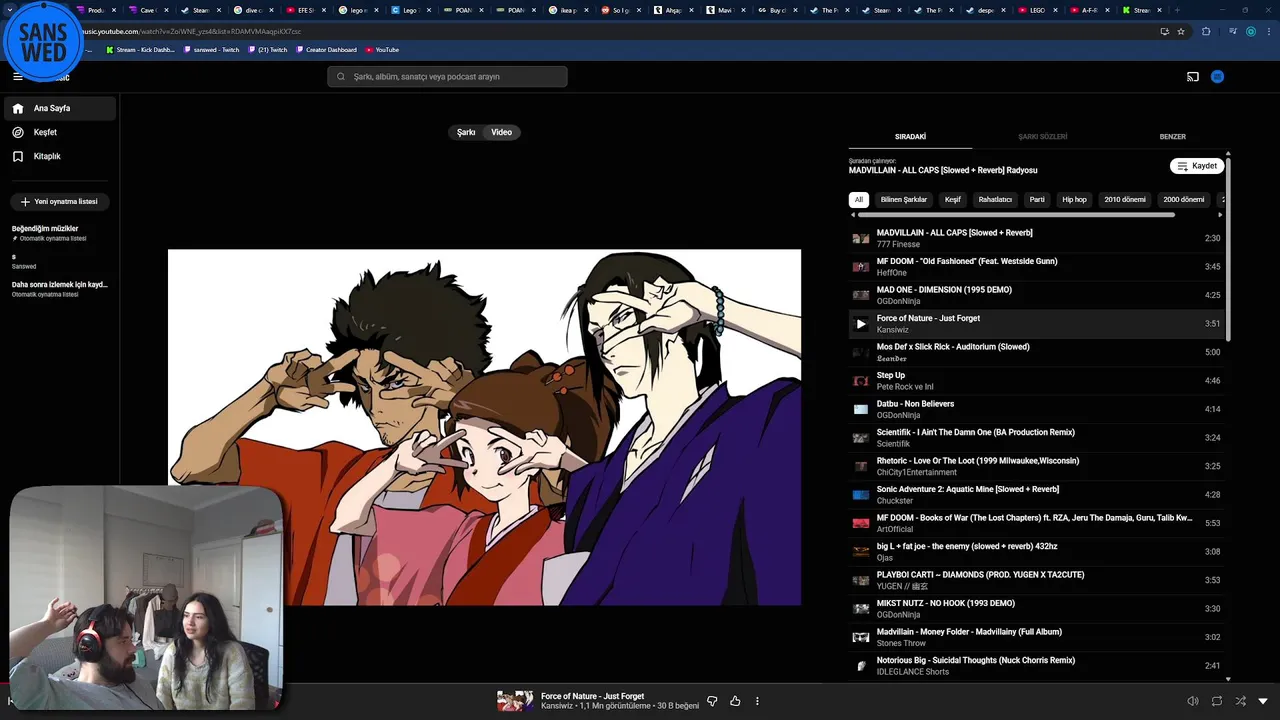Click the Old Fashioned row thumbnail
The image size is (1280, 720).
click(860, 267)
